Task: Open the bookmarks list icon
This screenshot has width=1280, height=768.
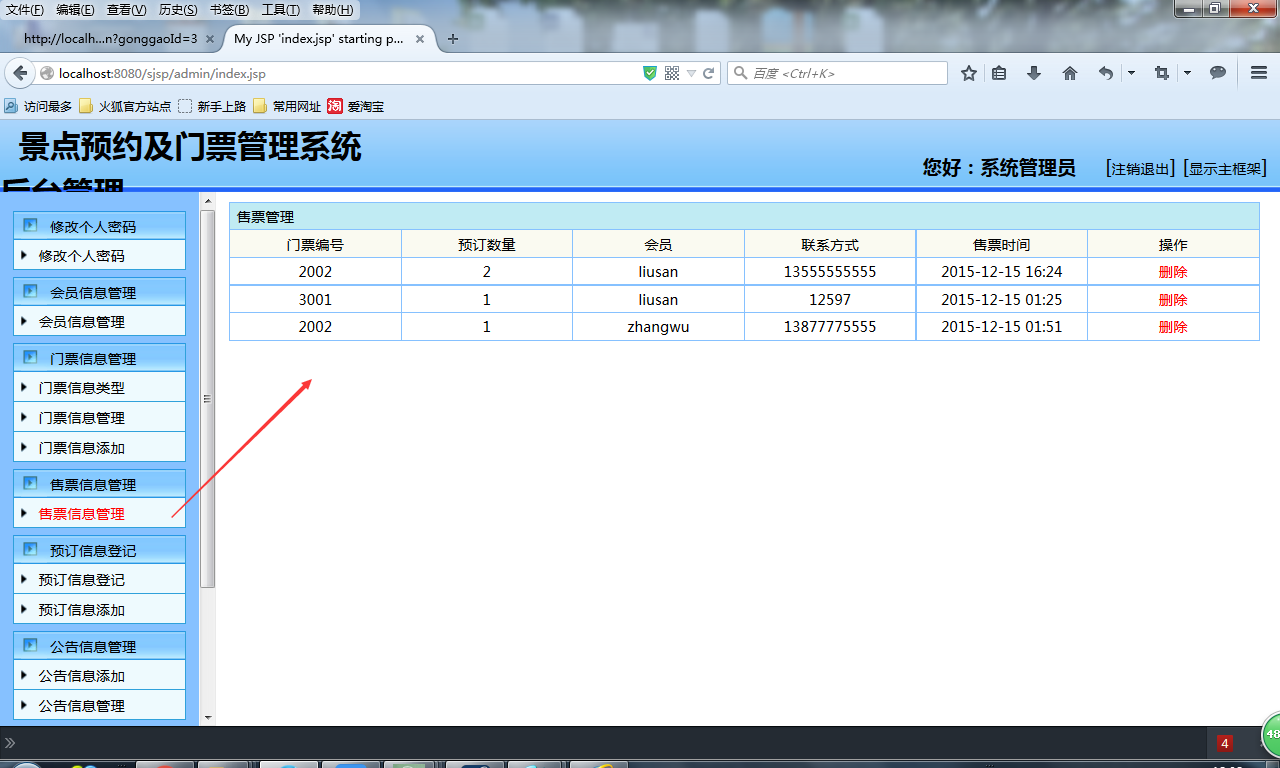Action: pyautogui.click(x=999, y=73)
